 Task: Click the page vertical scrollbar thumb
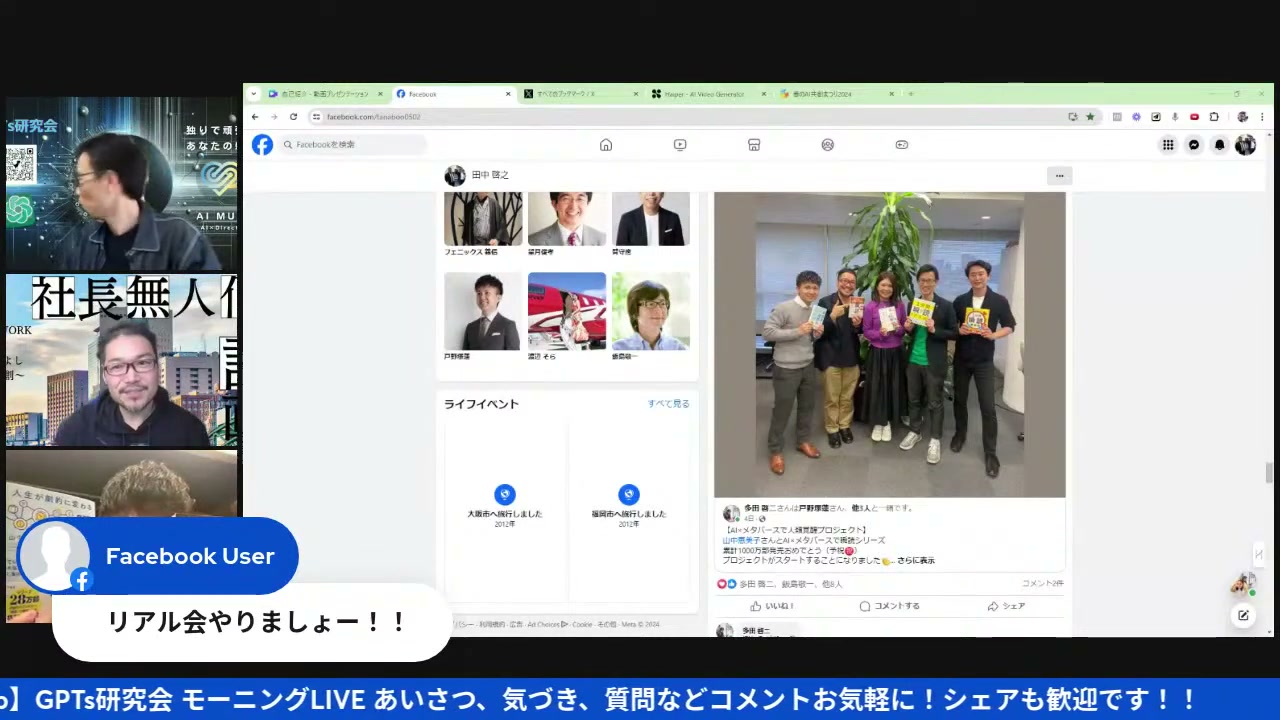click(x=1268, y=472)
